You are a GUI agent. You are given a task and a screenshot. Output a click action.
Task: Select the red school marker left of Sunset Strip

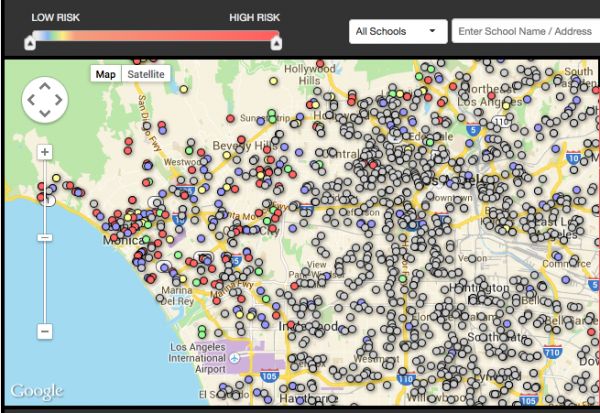230,119
